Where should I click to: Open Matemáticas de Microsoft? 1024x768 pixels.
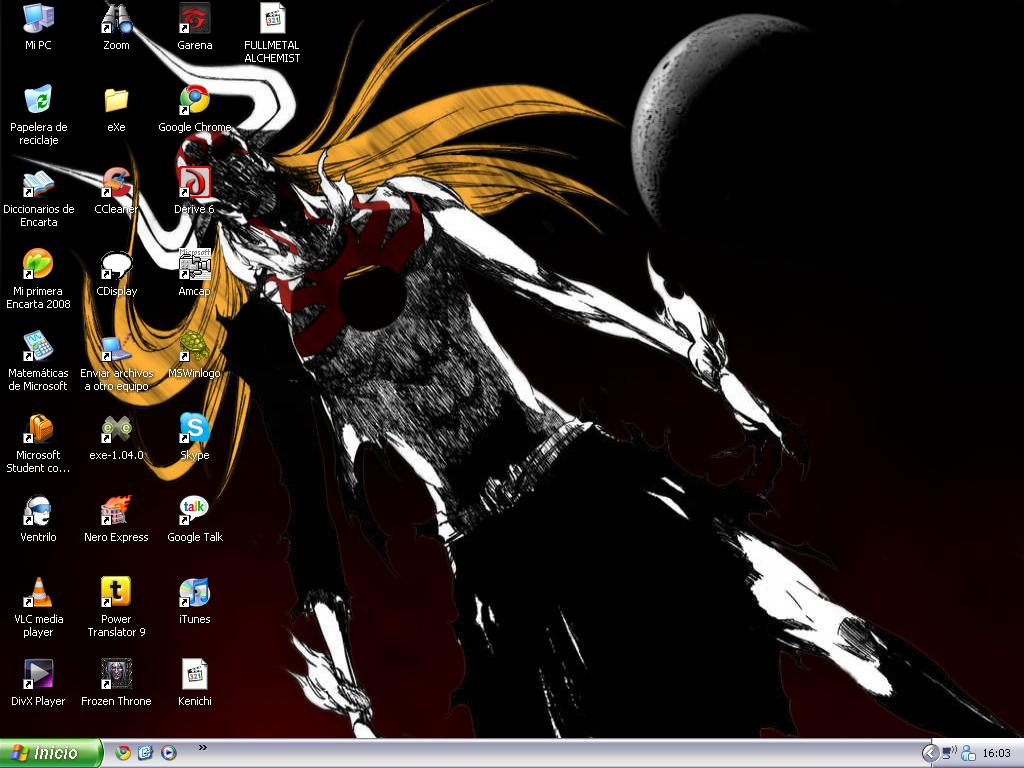(x=38, y=346)
